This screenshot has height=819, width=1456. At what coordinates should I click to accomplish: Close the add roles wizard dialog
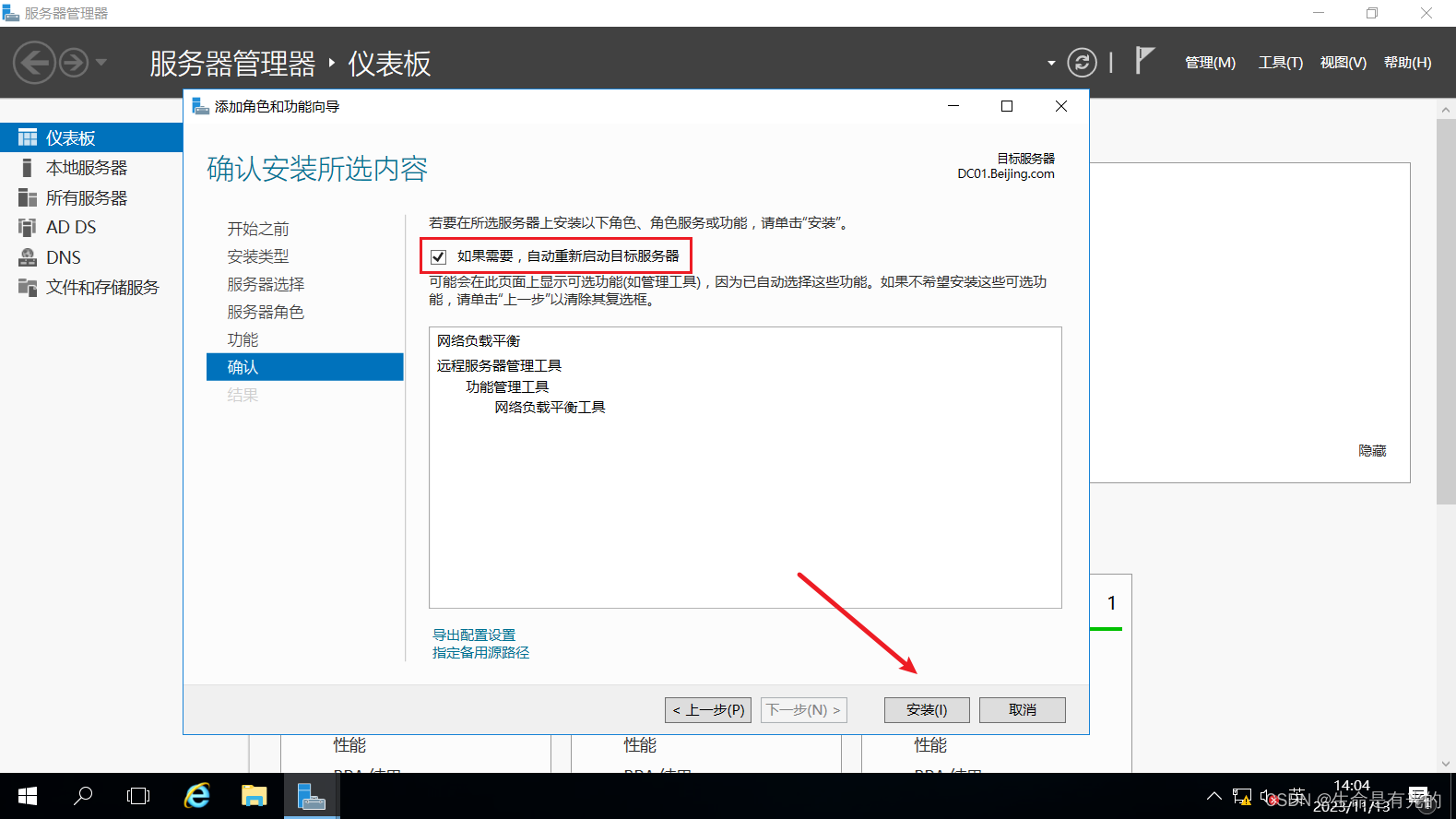click(x=1061, y=106)
